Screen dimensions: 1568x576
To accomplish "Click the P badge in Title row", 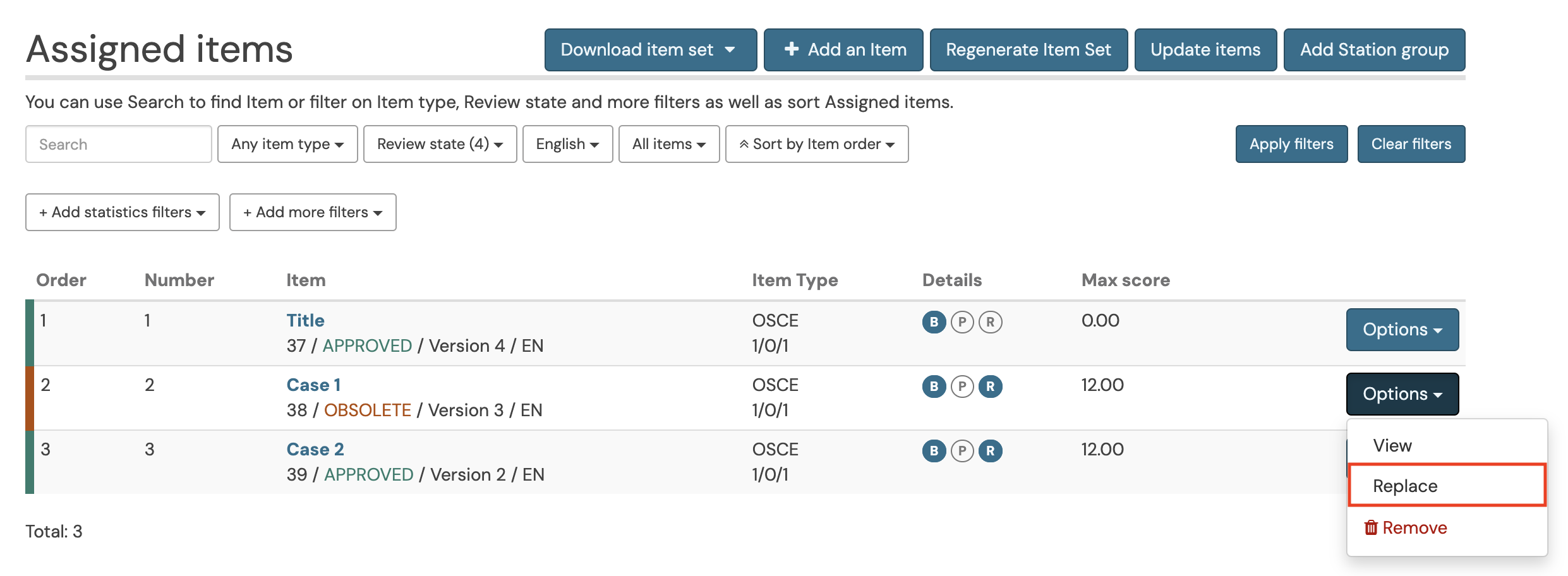I will 962,322.
